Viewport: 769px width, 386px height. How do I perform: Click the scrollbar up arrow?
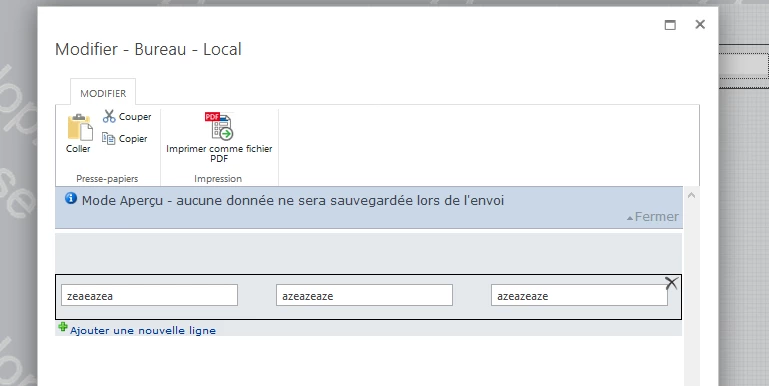click(x=692, y=195)
